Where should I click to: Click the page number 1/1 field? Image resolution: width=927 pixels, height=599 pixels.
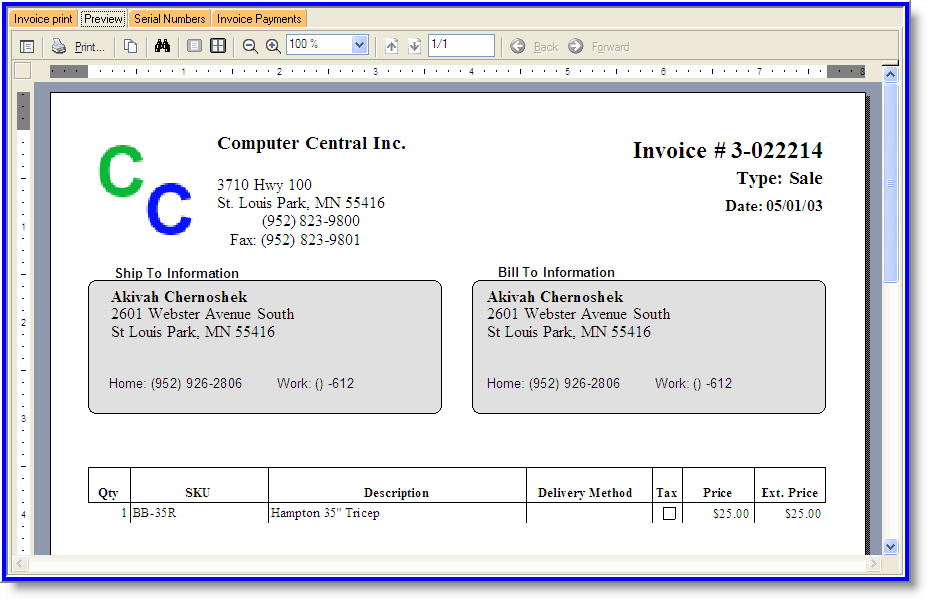tap(460, 45)
